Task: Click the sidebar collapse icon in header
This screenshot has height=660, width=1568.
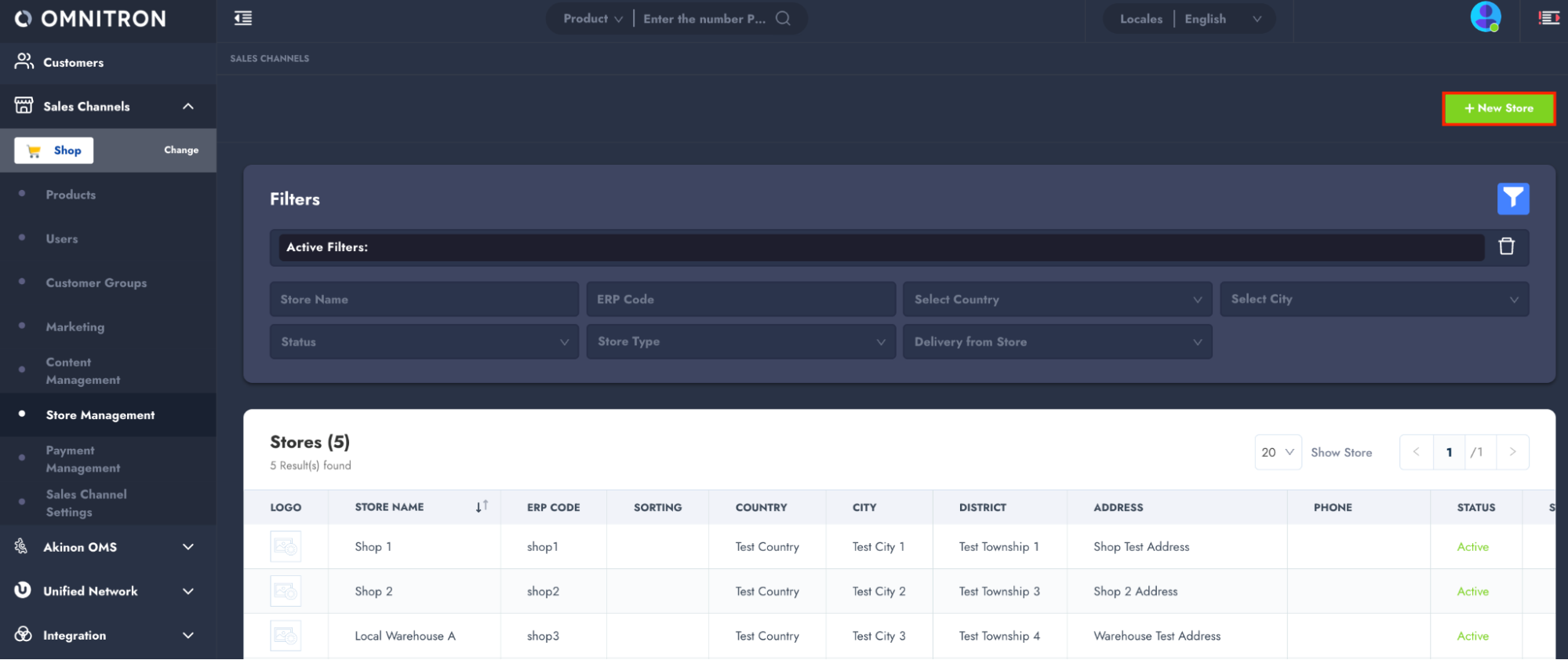Action: pyautogui.click(x=243, y=19)
